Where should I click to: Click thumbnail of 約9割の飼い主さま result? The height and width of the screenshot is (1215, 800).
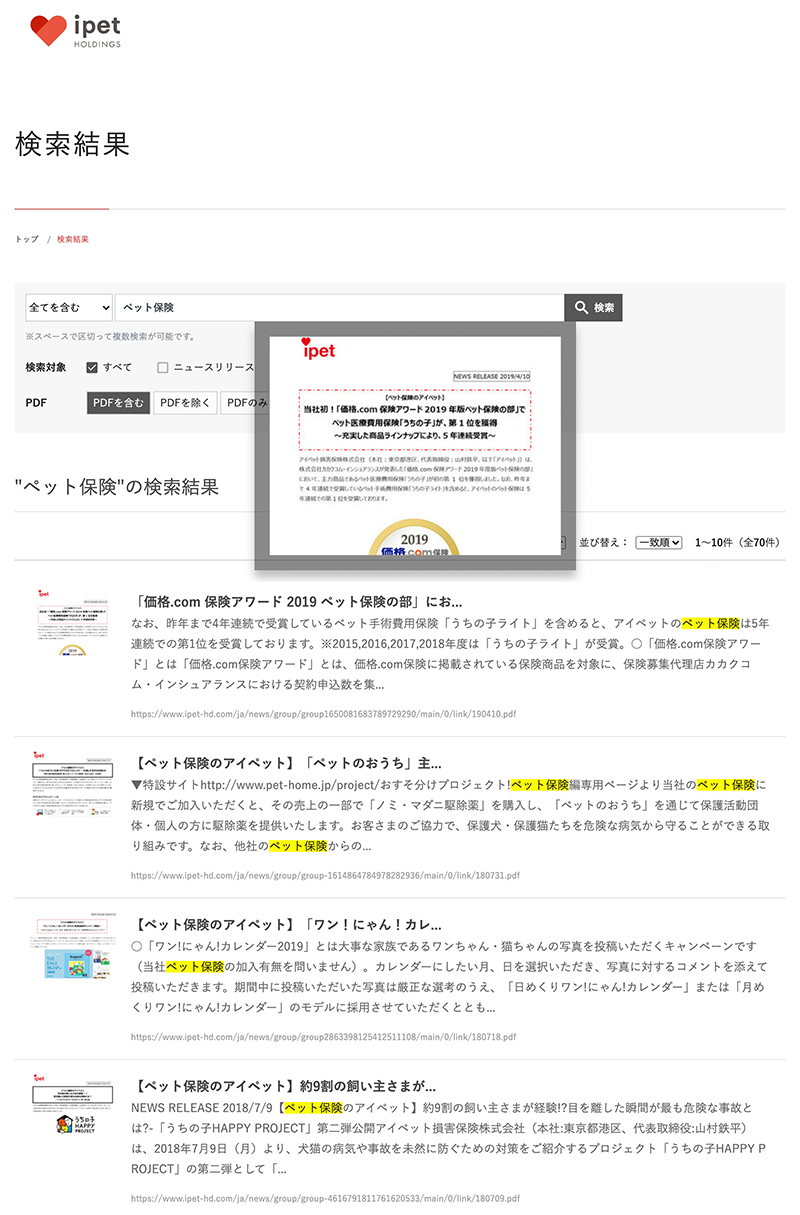(75, 1105)
